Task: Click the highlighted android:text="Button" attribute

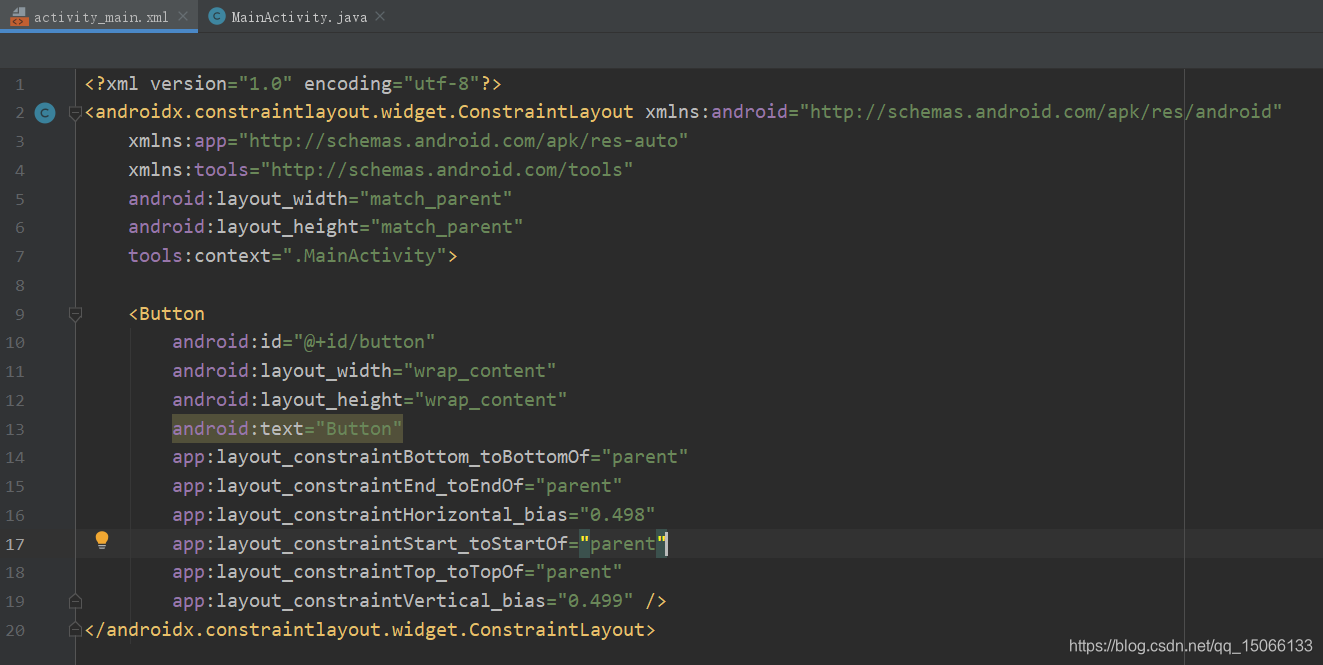Action: pyautogui.click(x=287, y=429)
